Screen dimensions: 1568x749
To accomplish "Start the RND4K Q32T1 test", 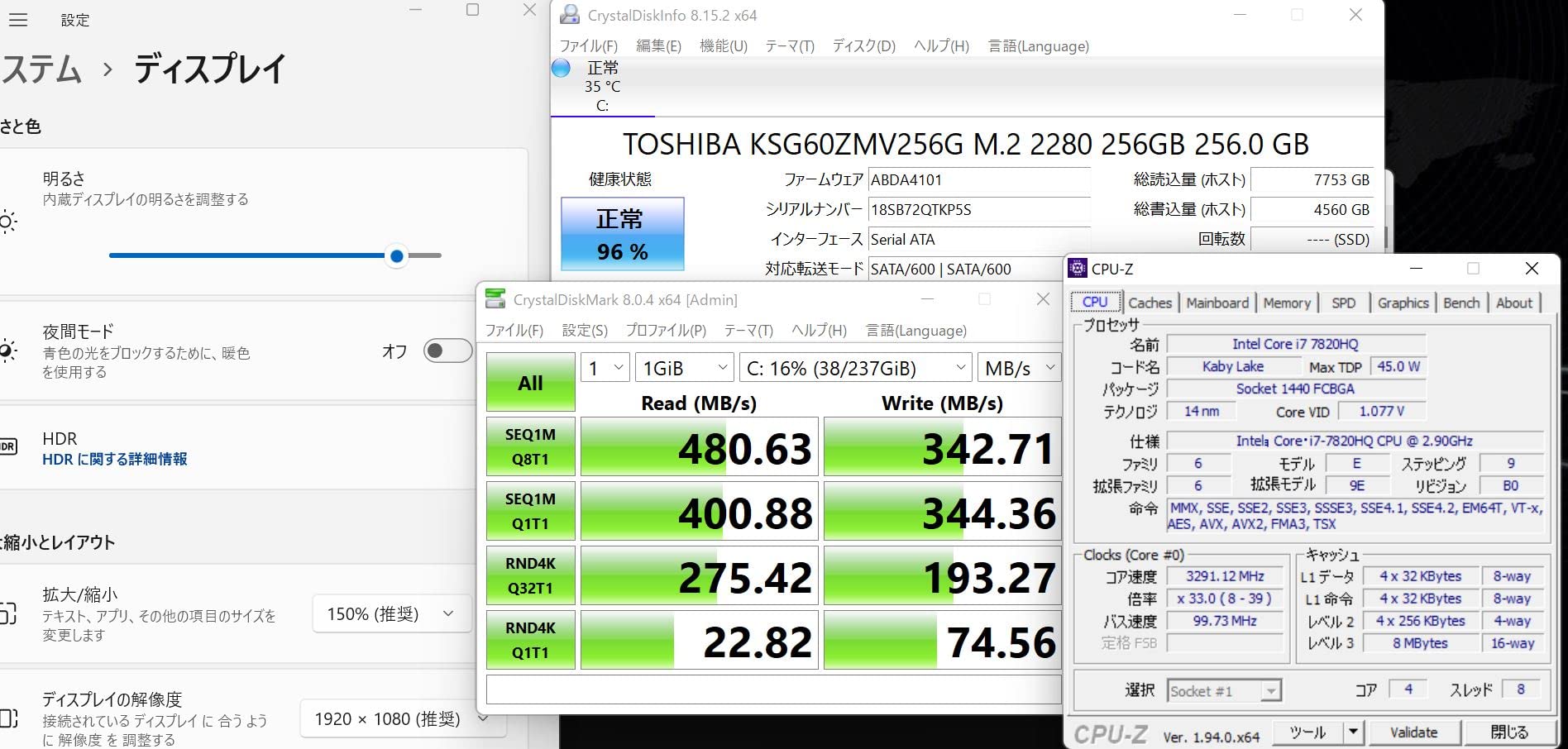I will coord(530,575).
